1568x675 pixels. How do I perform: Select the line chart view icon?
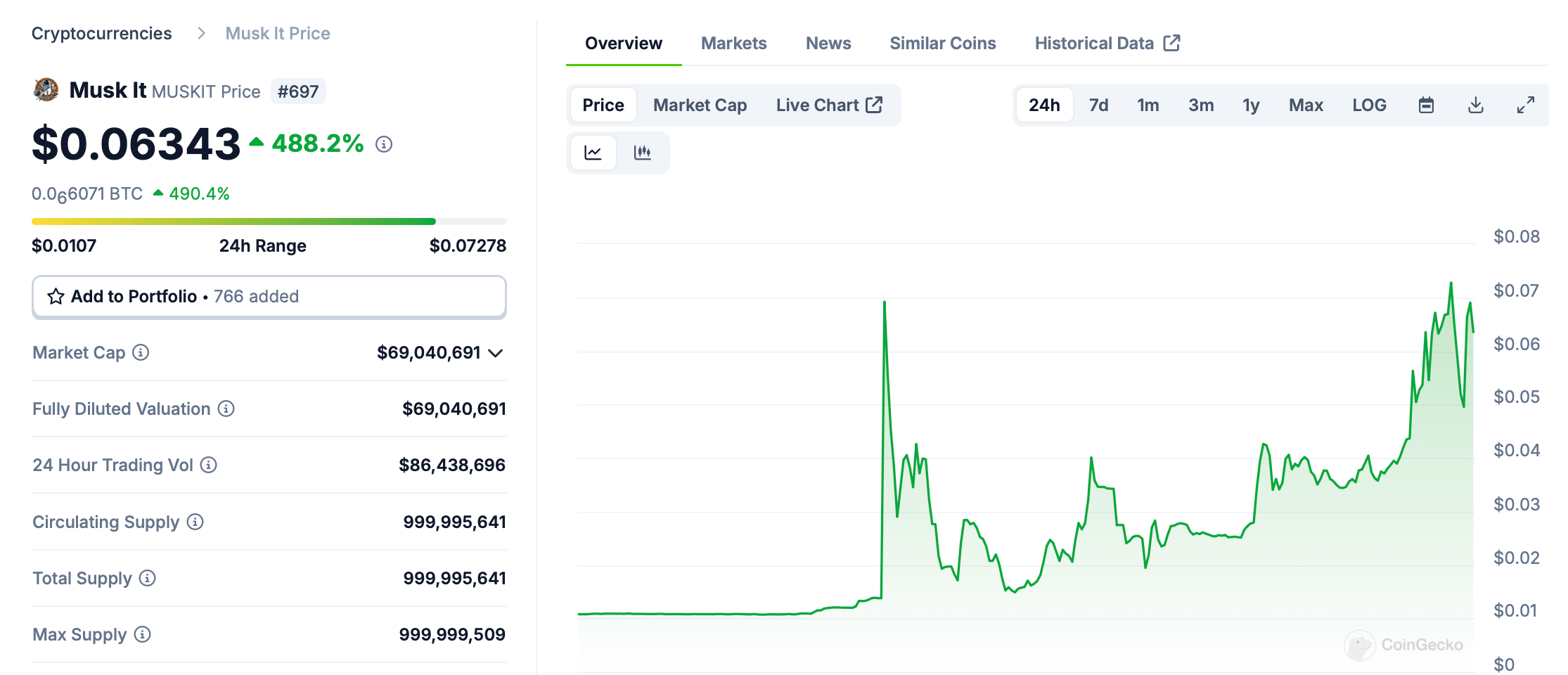tap(593, 153)
